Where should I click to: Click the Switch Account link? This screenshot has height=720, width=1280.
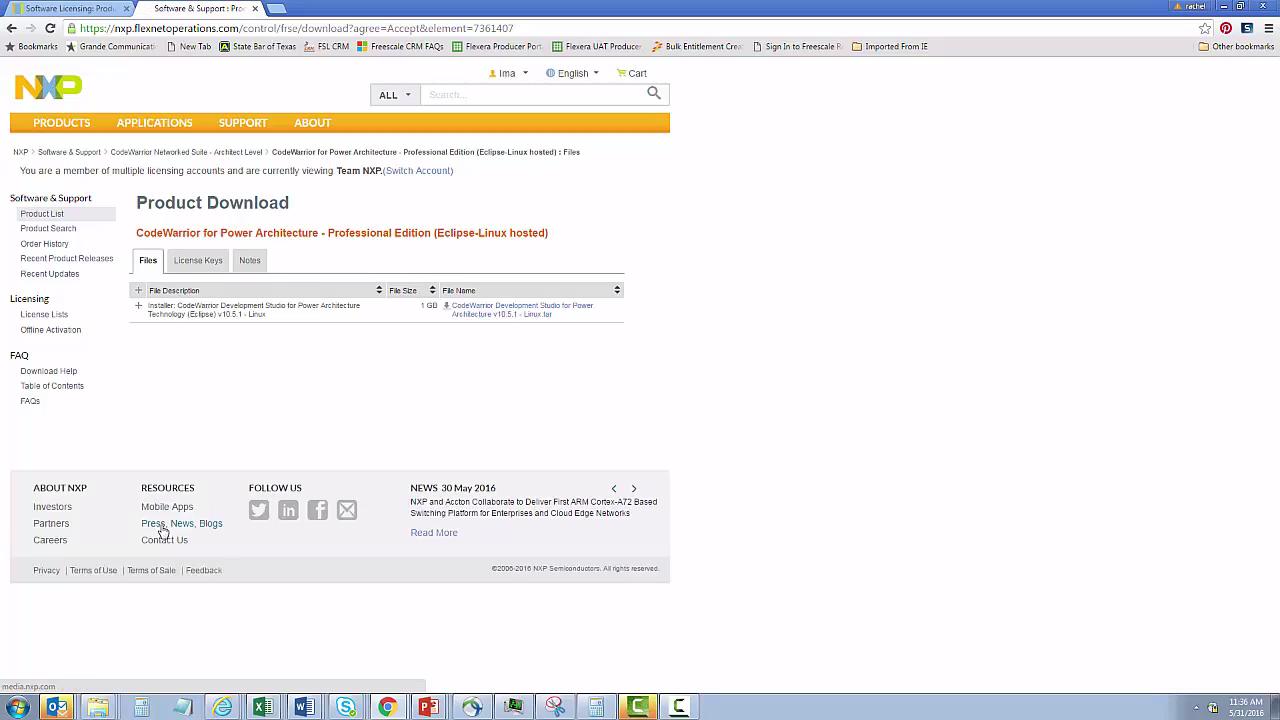(418, 171)
